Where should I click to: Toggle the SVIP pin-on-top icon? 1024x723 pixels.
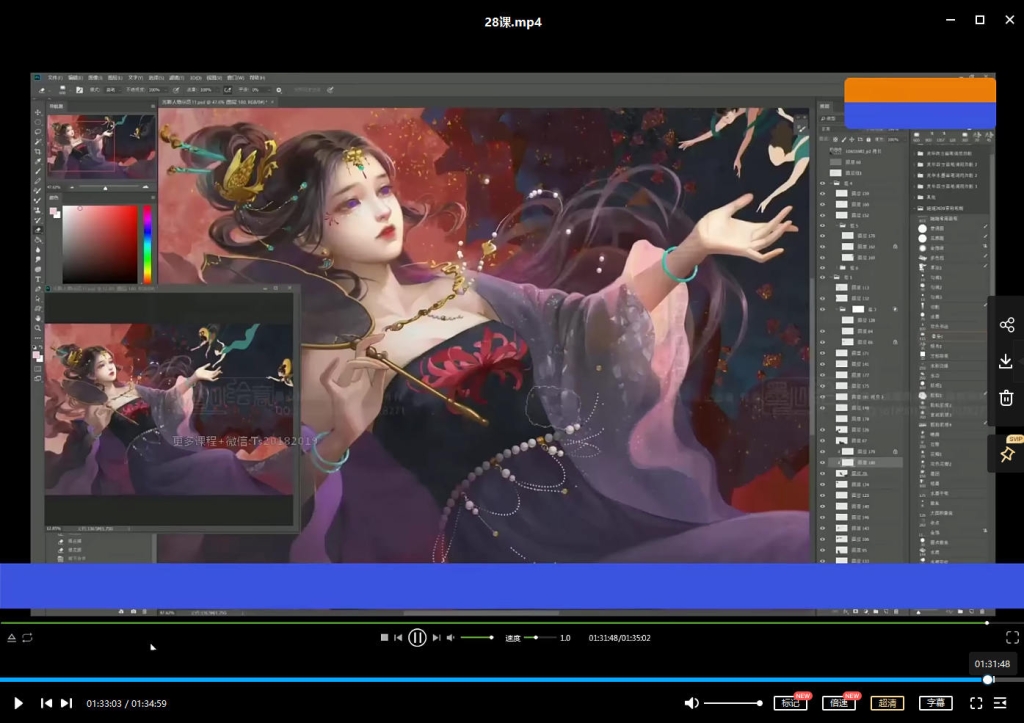coord(1006,455)
